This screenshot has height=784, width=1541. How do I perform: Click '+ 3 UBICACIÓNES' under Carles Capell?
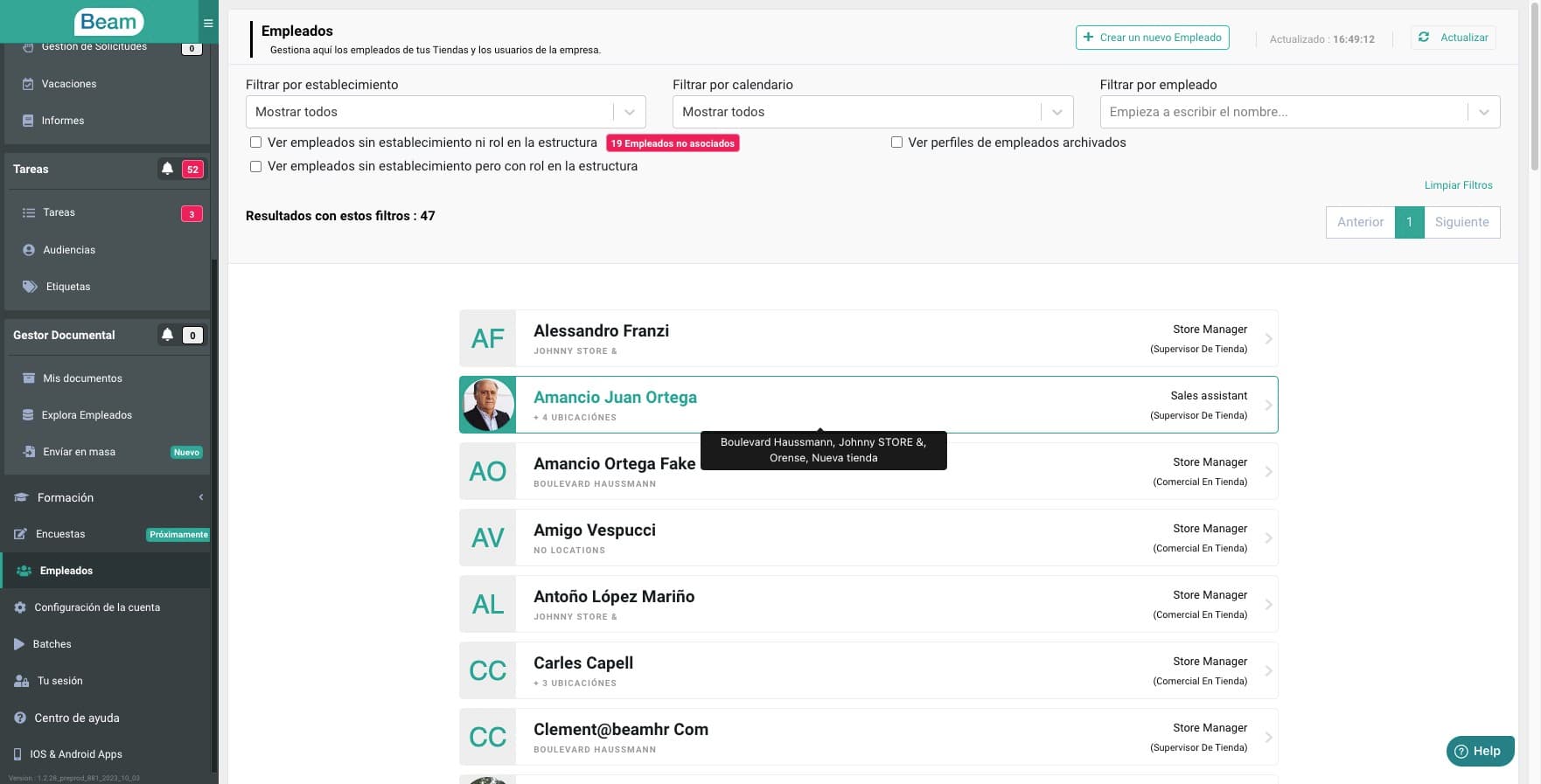tap(575, 683)
